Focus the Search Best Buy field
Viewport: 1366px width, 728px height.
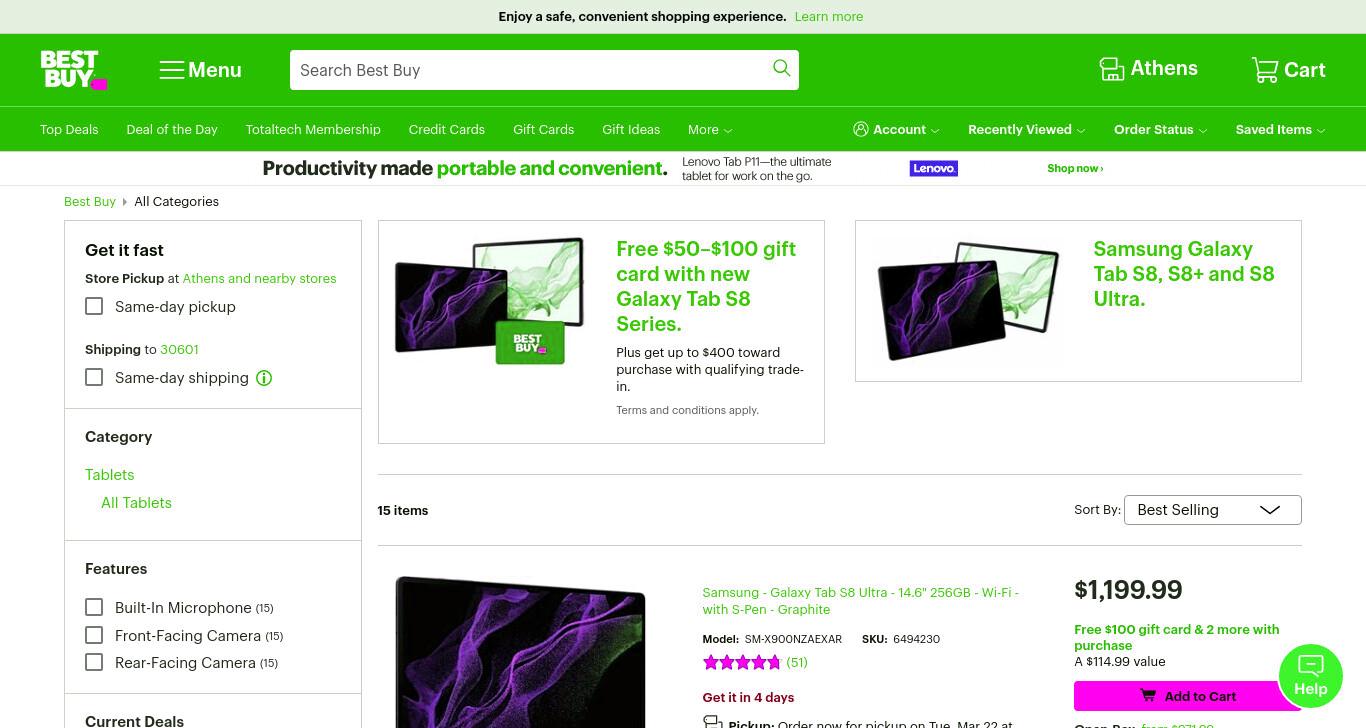click(x=528, y=70)
